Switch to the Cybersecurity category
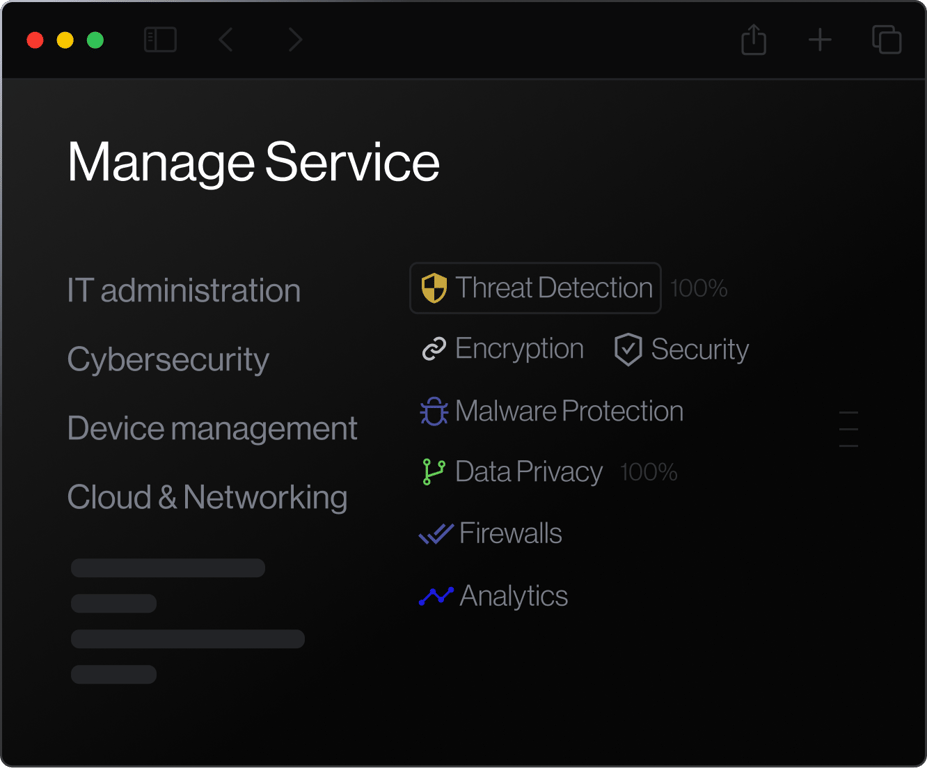 [x=167, y=359]
